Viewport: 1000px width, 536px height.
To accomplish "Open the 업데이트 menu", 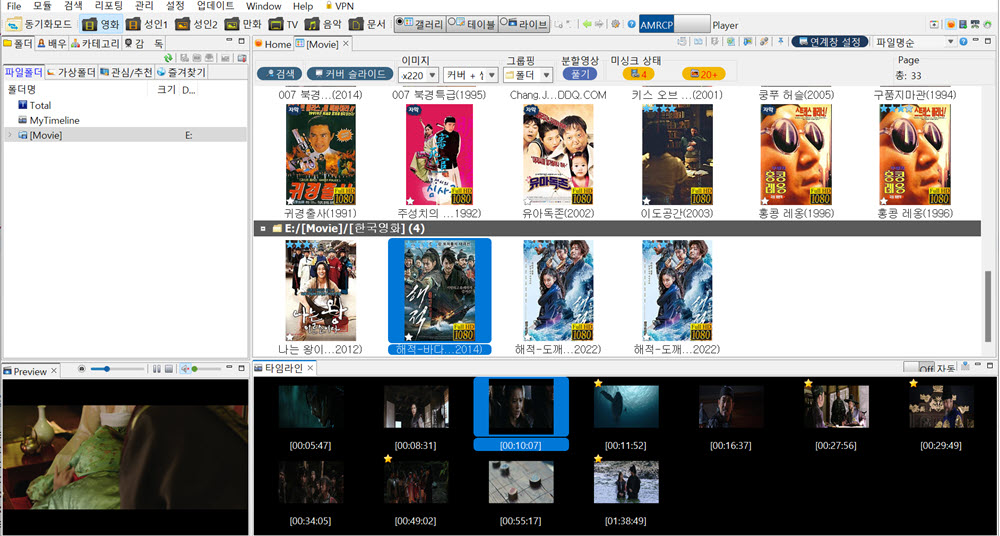I will coord(215,6).
